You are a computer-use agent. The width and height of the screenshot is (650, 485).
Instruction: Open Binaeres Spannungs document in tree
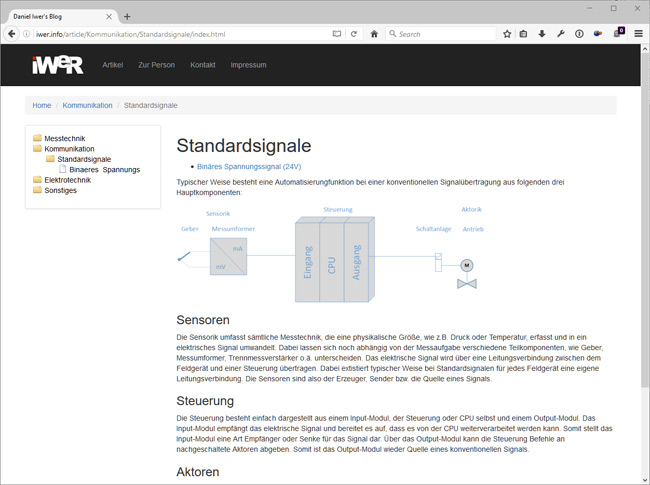coord(105,170)
